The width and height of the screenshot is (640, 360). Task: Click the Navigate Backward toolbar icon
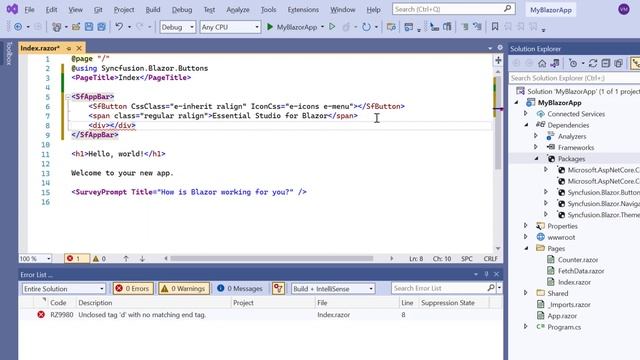point(18,27)
